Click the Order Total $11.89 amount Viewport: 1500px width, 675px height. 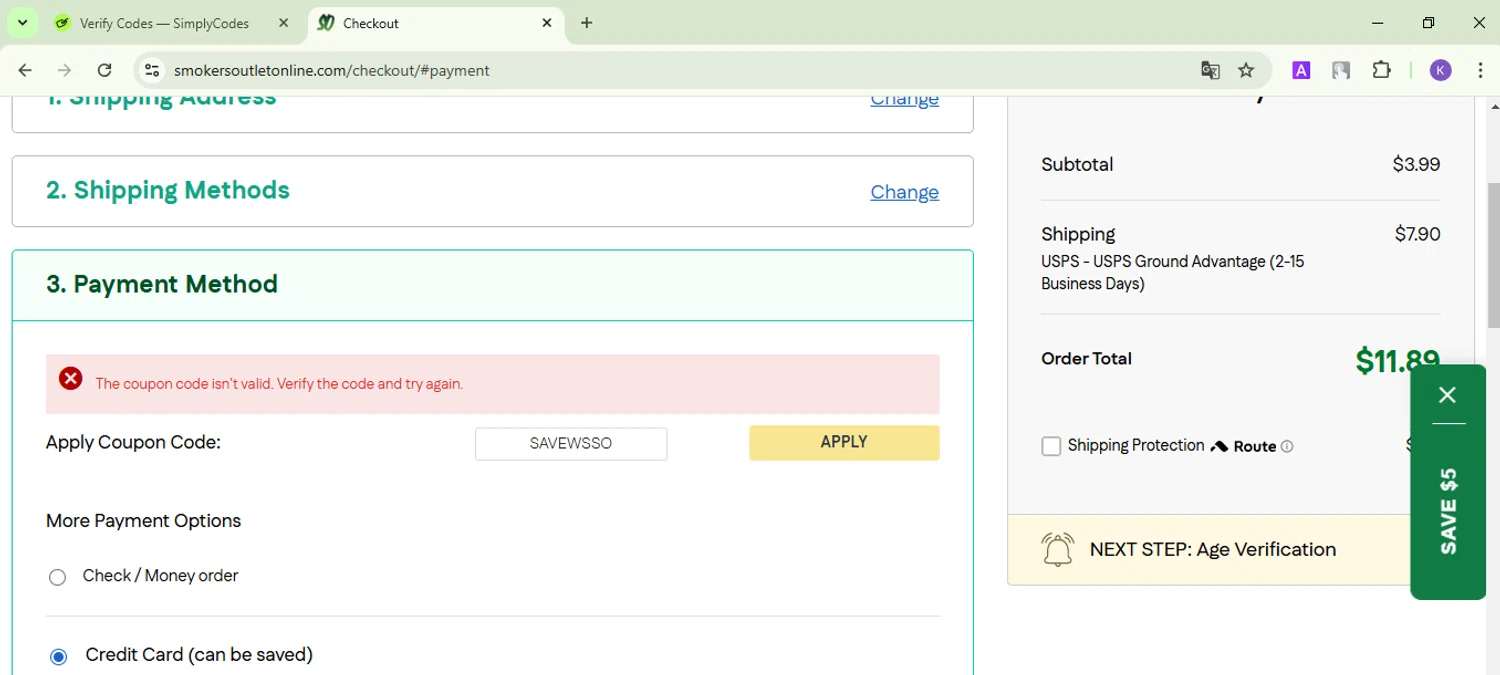pyautogui.click(x=1397, y=361)
